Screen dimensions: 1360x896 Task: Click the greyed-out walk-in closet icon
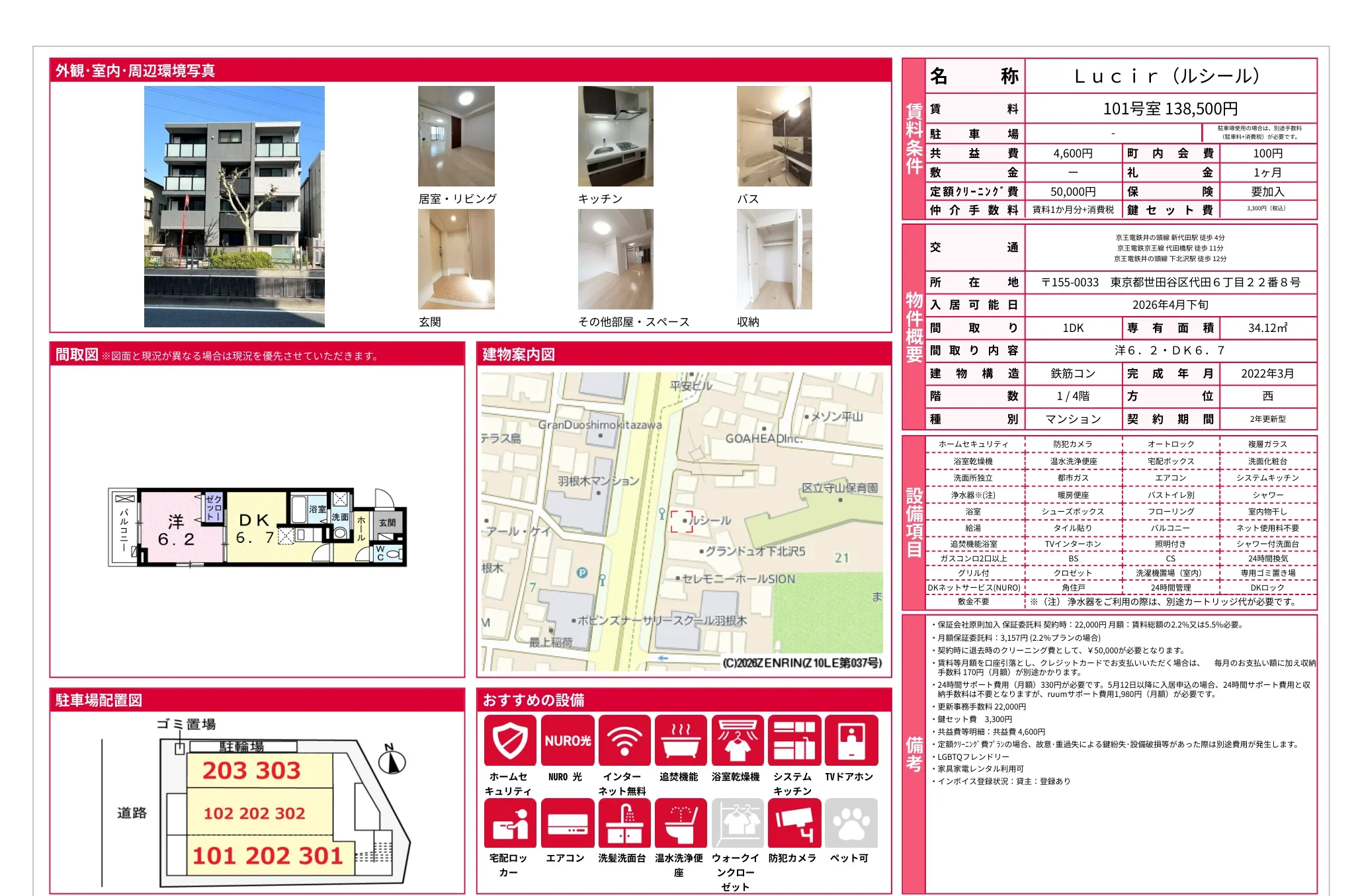(x=737, y=823)
